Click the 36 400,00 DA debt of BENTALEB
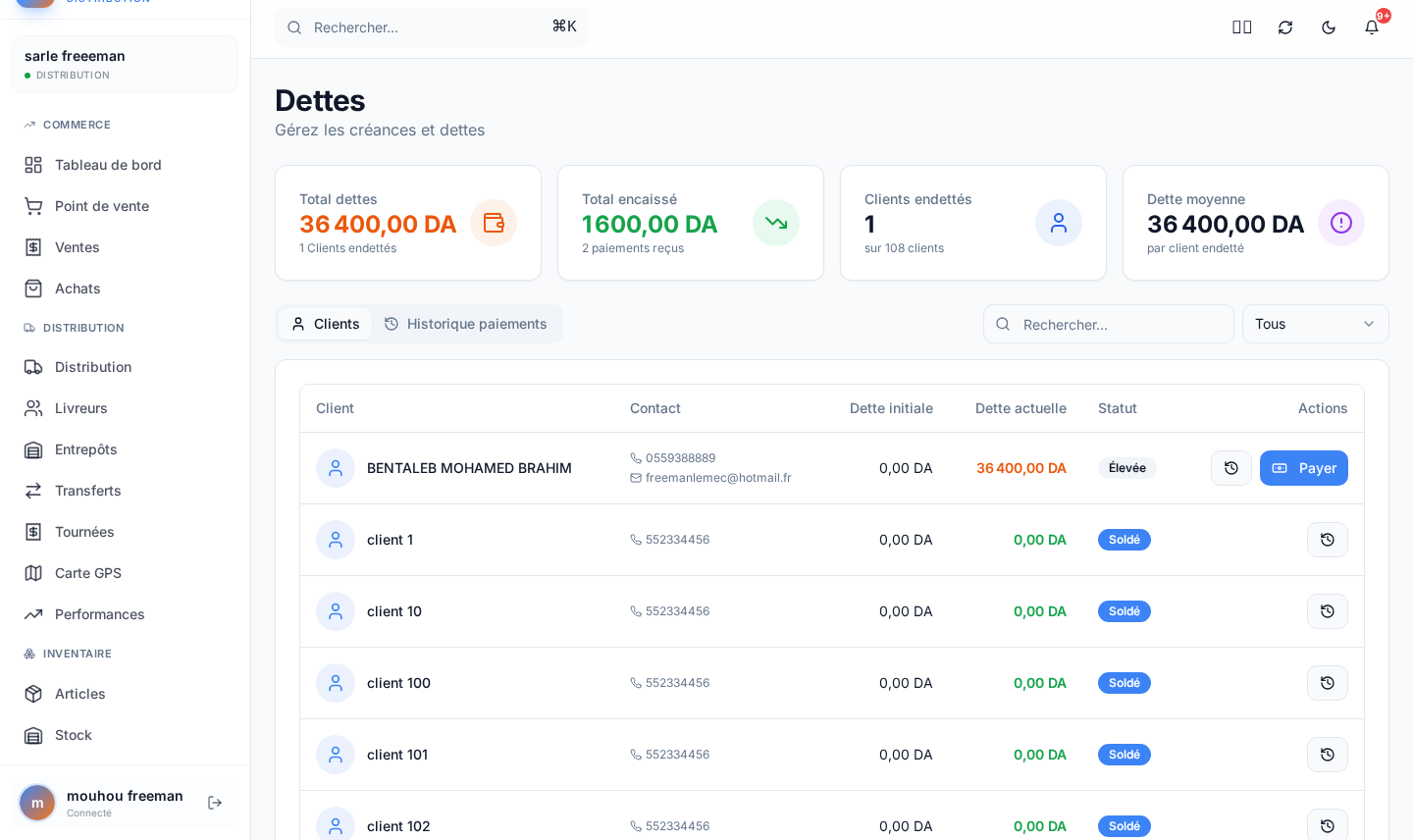The height and width of the screenshot is (840, 1413). coord(1021,468)
